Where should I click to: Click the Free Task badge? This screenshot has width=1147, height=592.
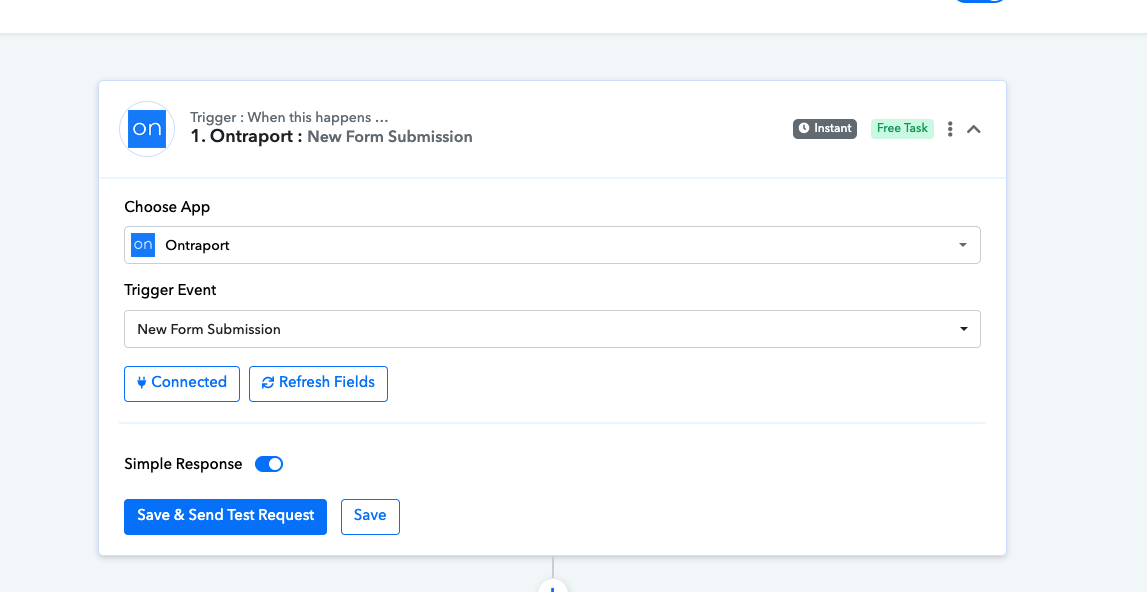point(902,128)
